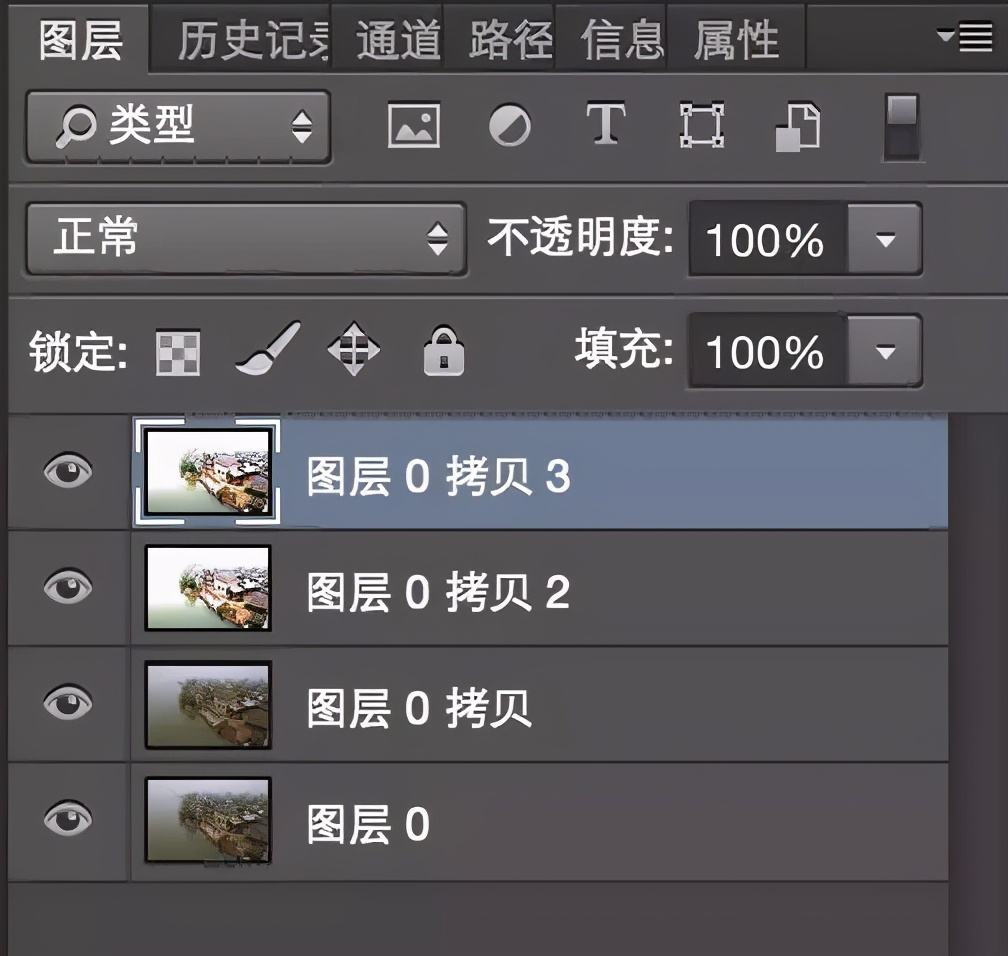1008x956 pixels.
Task: Select layer name 图层 0 拷贝
Action: (x=419, y=708)
